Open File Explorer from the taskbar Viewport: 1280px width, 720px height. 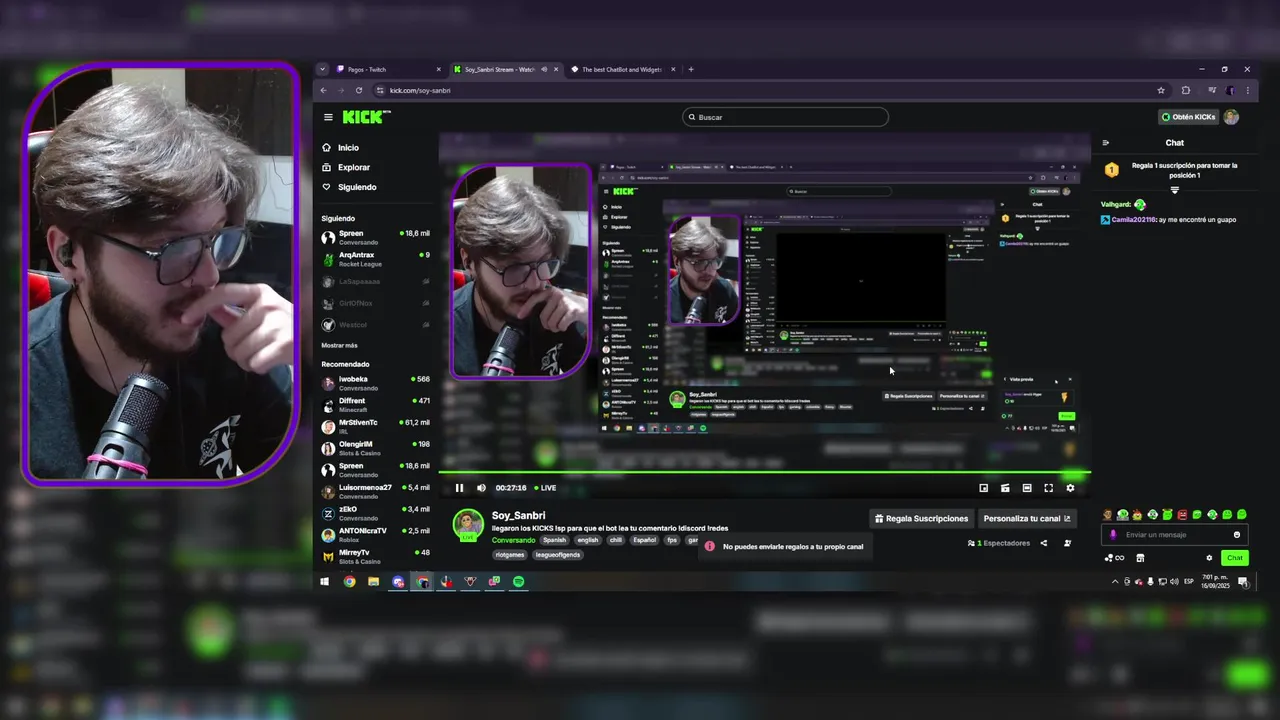coord(373,581)
